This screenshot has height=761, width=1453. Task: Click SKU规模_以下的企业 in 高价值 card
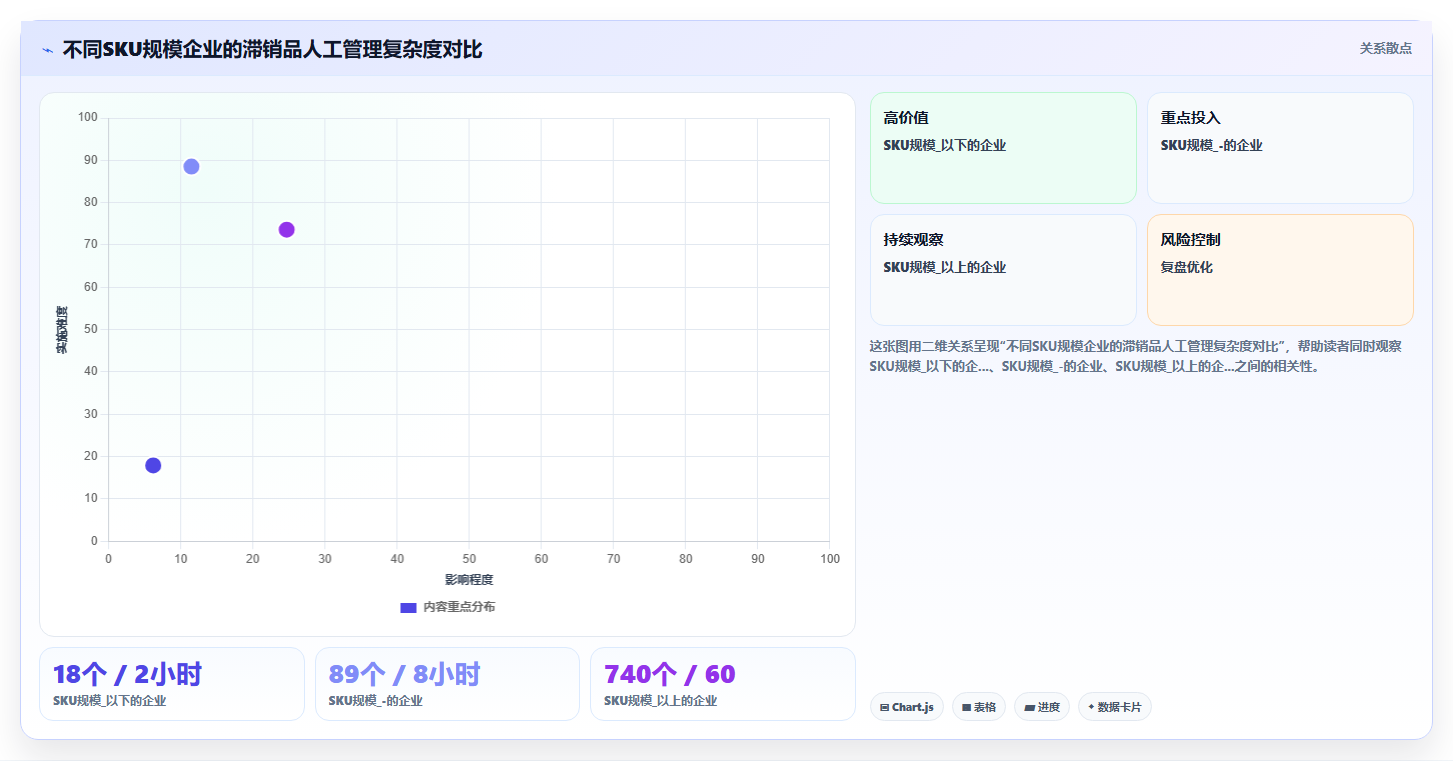(x=945, y=145)
